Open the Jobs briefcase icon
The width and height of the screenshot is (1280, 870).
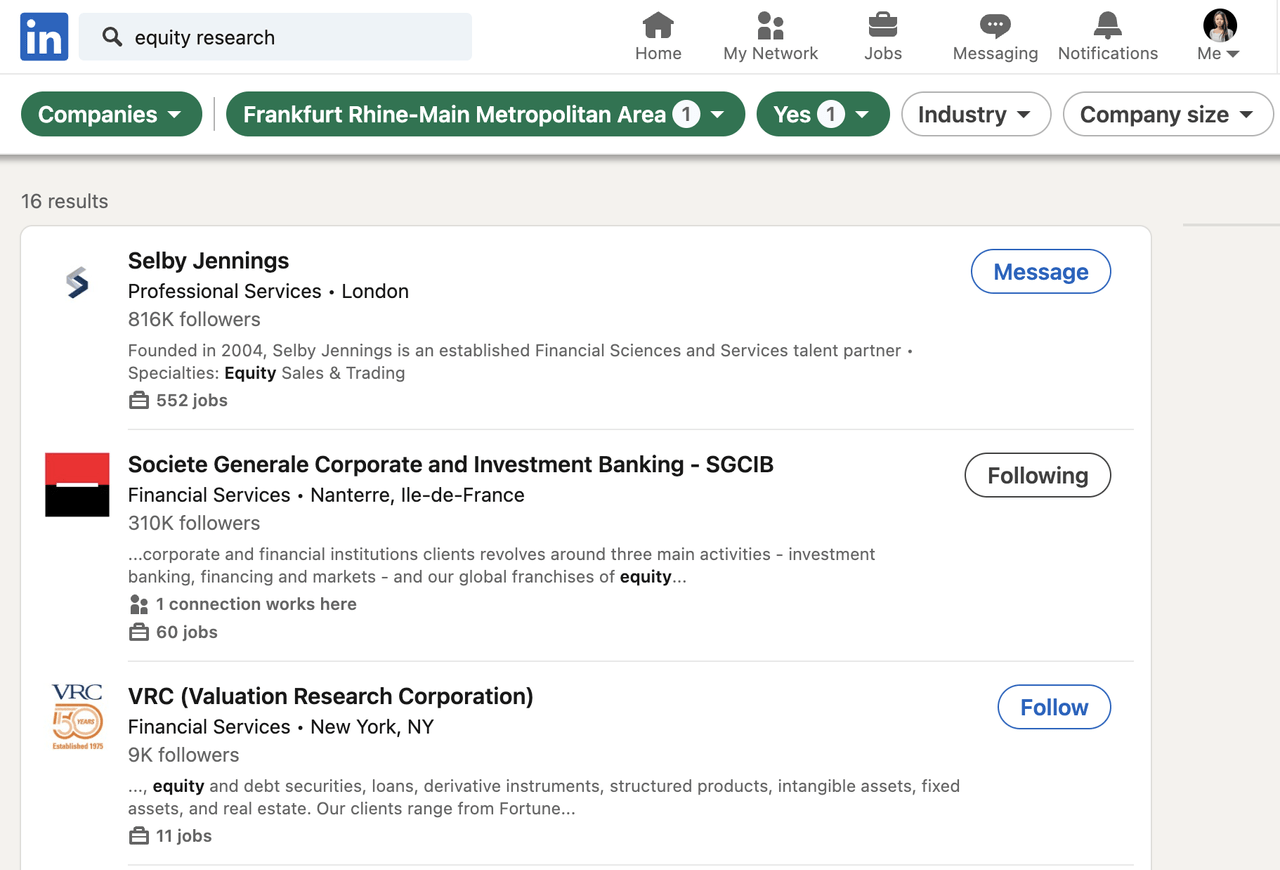pyautogui.click(x=883, y=25)
